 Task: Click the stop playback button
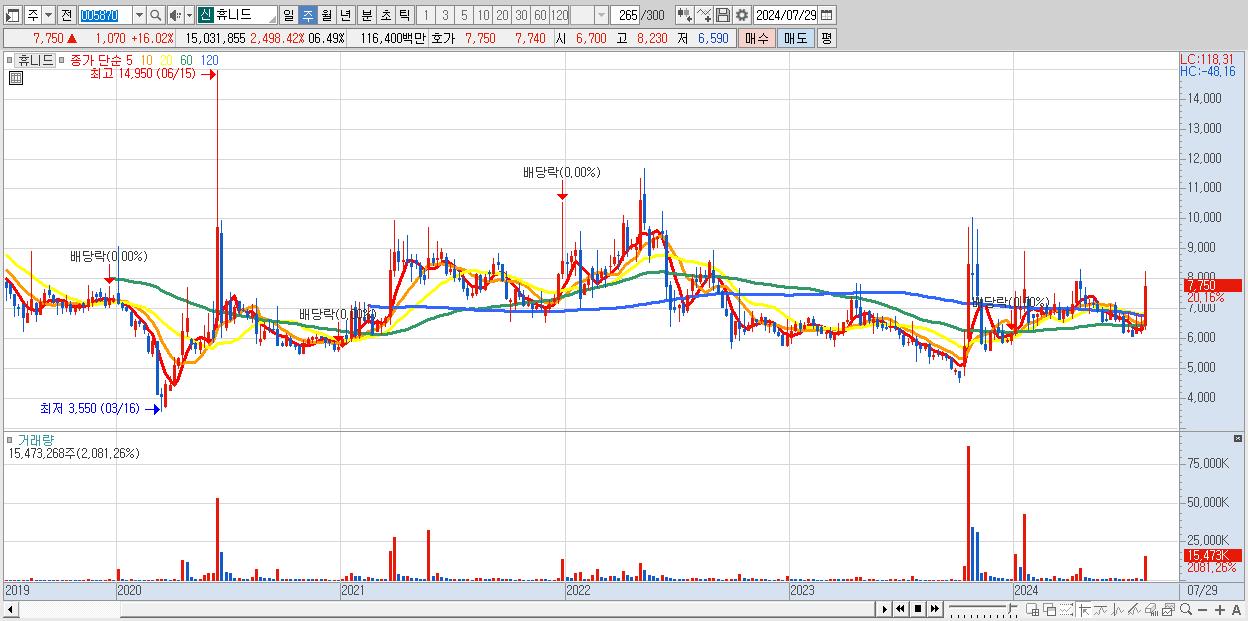(918, 609)
